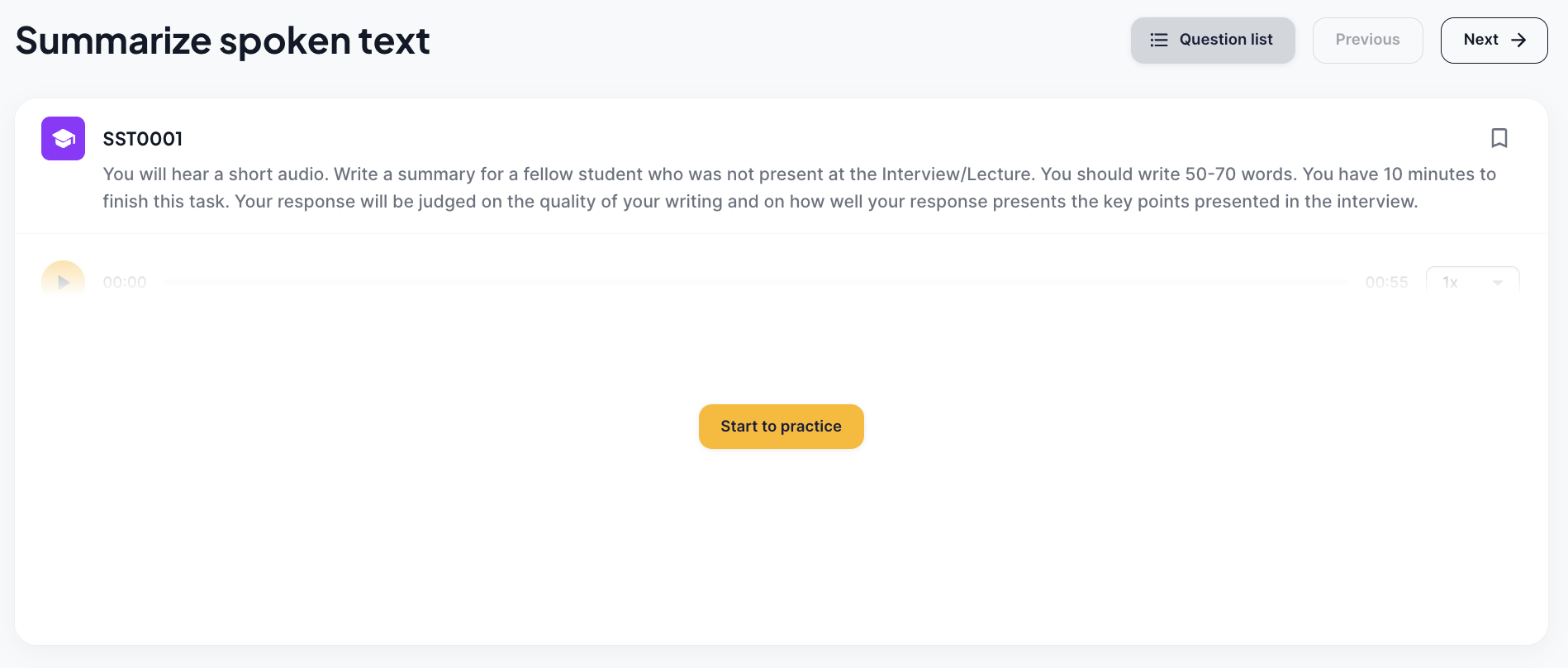Seek within the audio progress bar

[755, 283]
